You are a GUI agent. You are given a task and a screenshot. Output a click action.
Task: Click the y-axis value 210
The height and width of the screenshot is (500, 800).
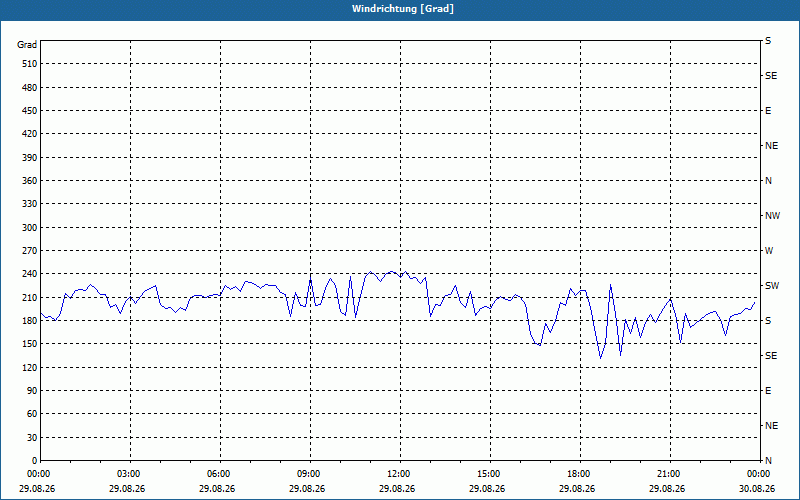30,297
